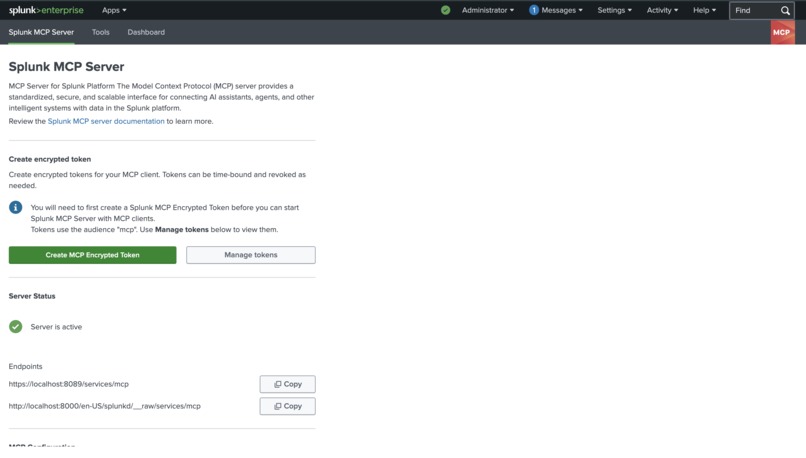806x458 pixels.
Task: Click the https://localhost:8089/services/mcp URL text
Action: coord(68,384)
